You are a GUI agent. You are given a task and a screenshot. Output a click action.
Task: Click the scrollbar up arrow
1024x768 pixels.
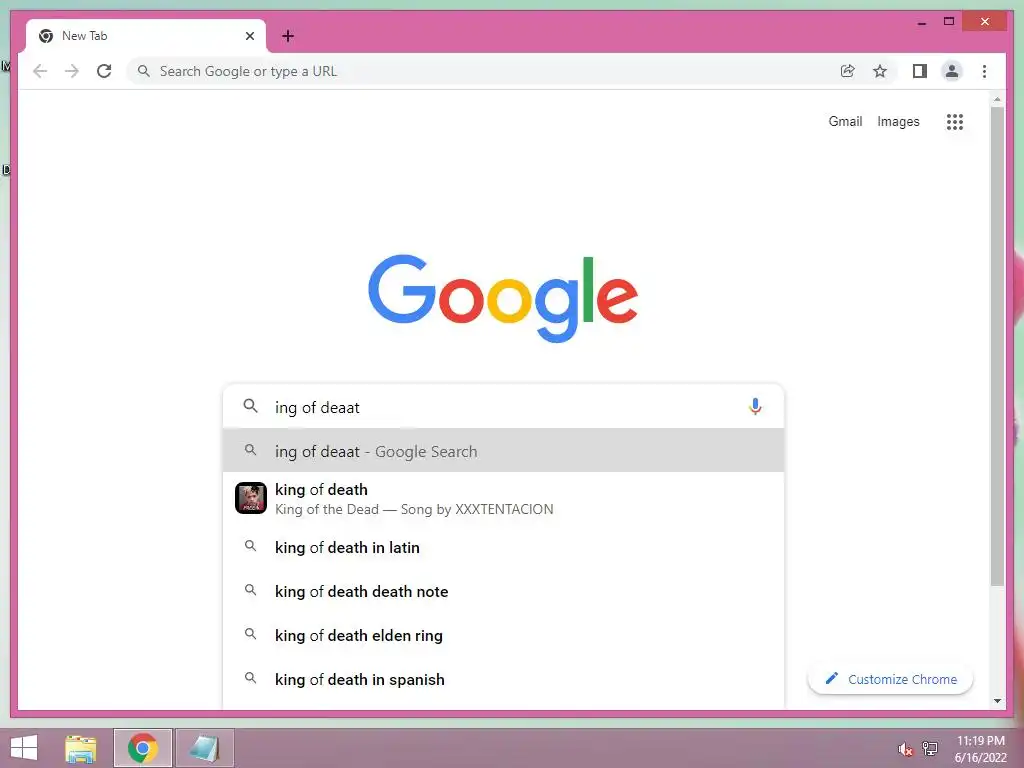997,99
